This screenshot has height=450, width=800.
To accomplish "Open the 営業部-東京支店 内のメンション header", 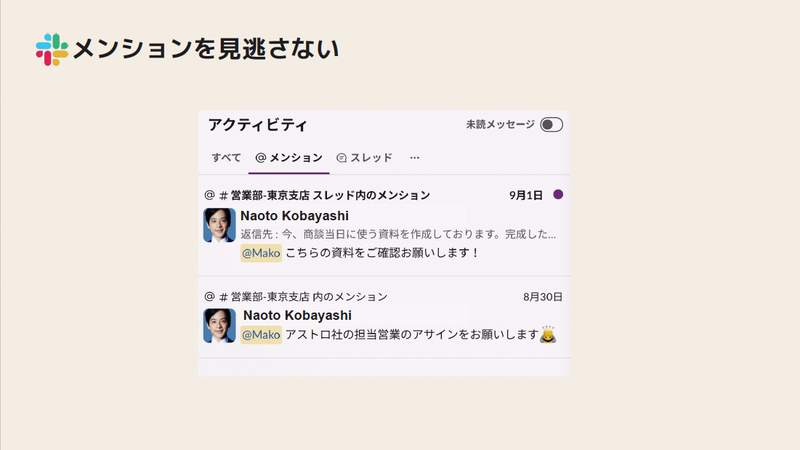I will coord(309,297).
